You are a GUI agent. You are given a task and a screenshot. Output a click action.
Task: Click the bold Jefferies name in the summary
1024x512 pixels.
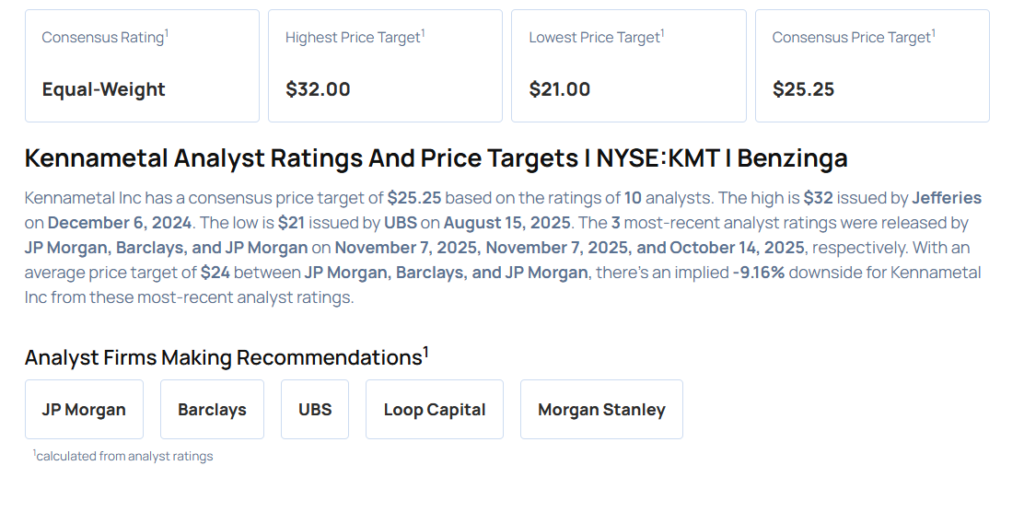pyautogui.click(x=946, y=198)
